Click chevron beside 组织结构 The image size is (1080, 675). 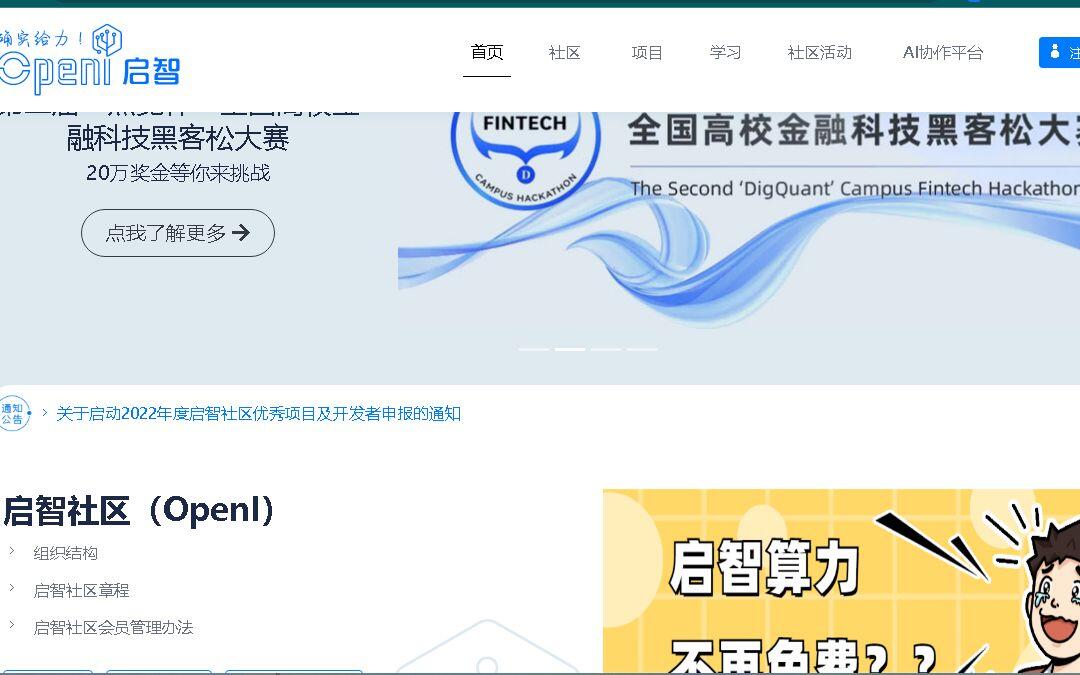click(12, 551)
